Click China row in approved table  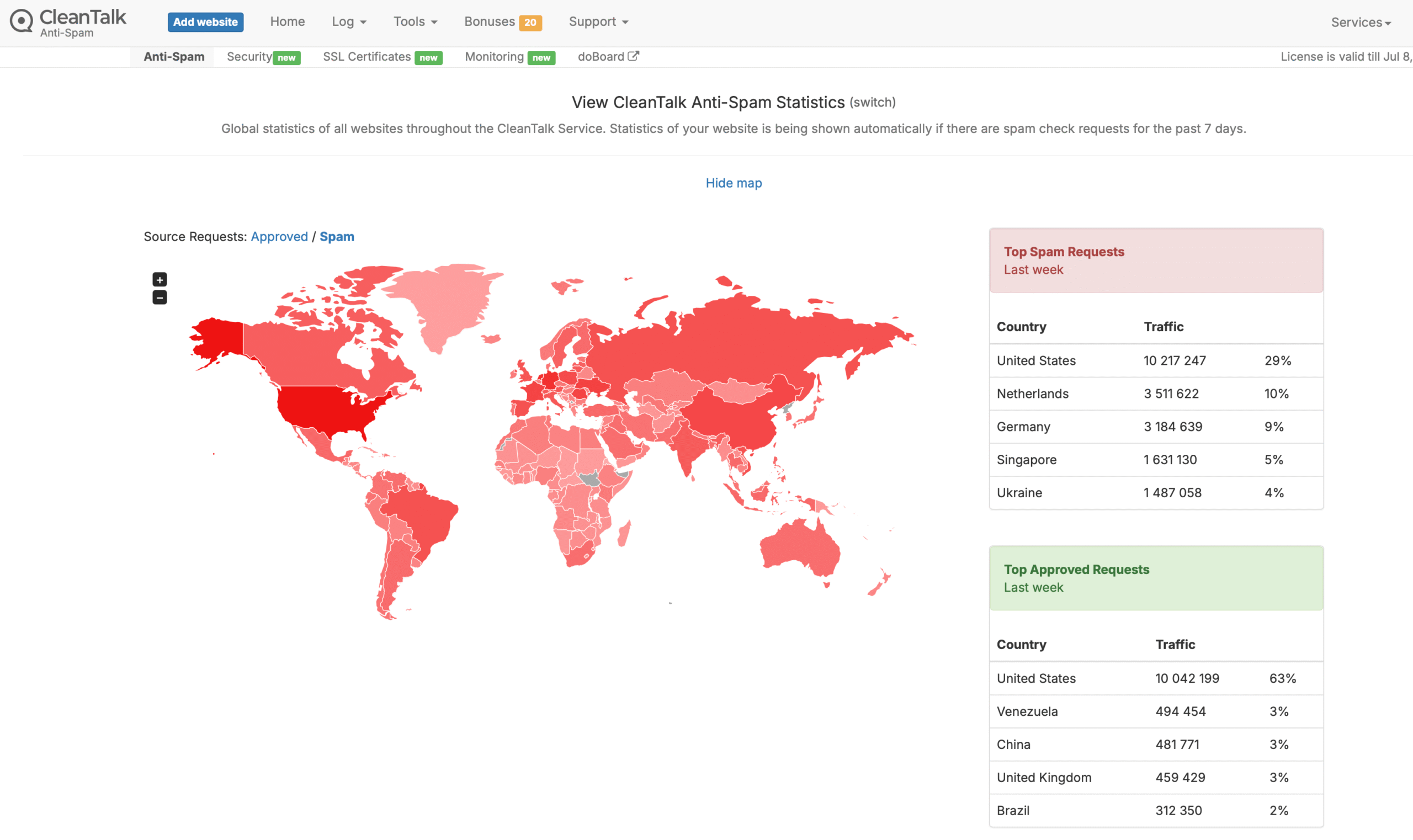tap(1156, 745)
